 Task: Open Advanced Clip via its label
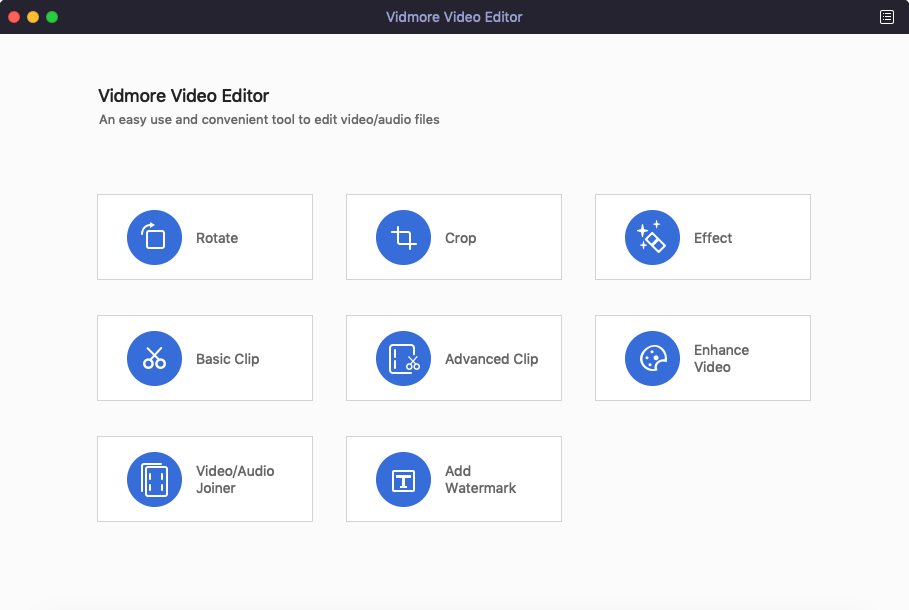(492, 359)
